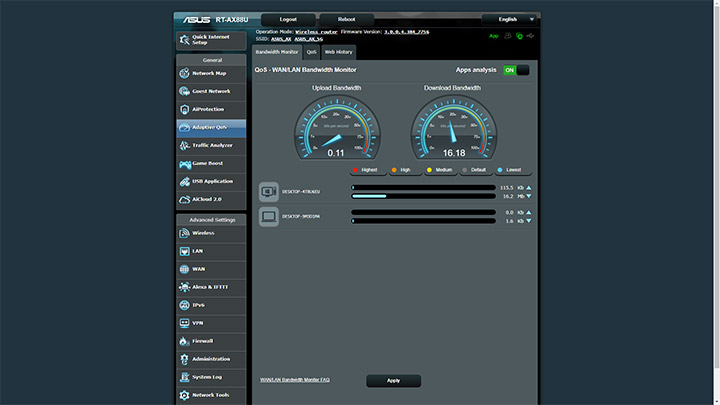
Task: Go to Guest Network settings
Action: [211, 91]
